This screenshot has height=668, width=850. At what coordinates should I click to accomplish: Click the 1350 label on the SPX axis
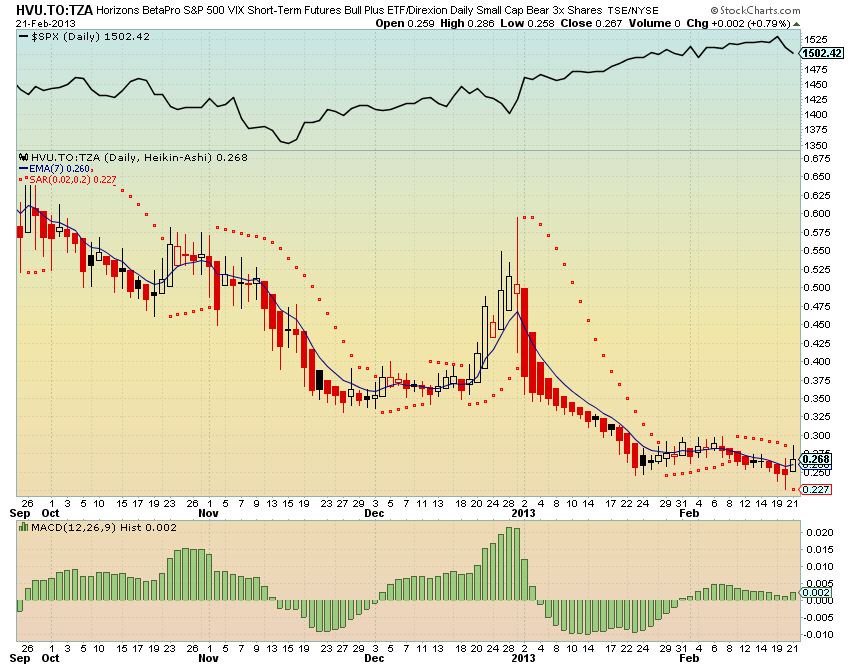816,145
